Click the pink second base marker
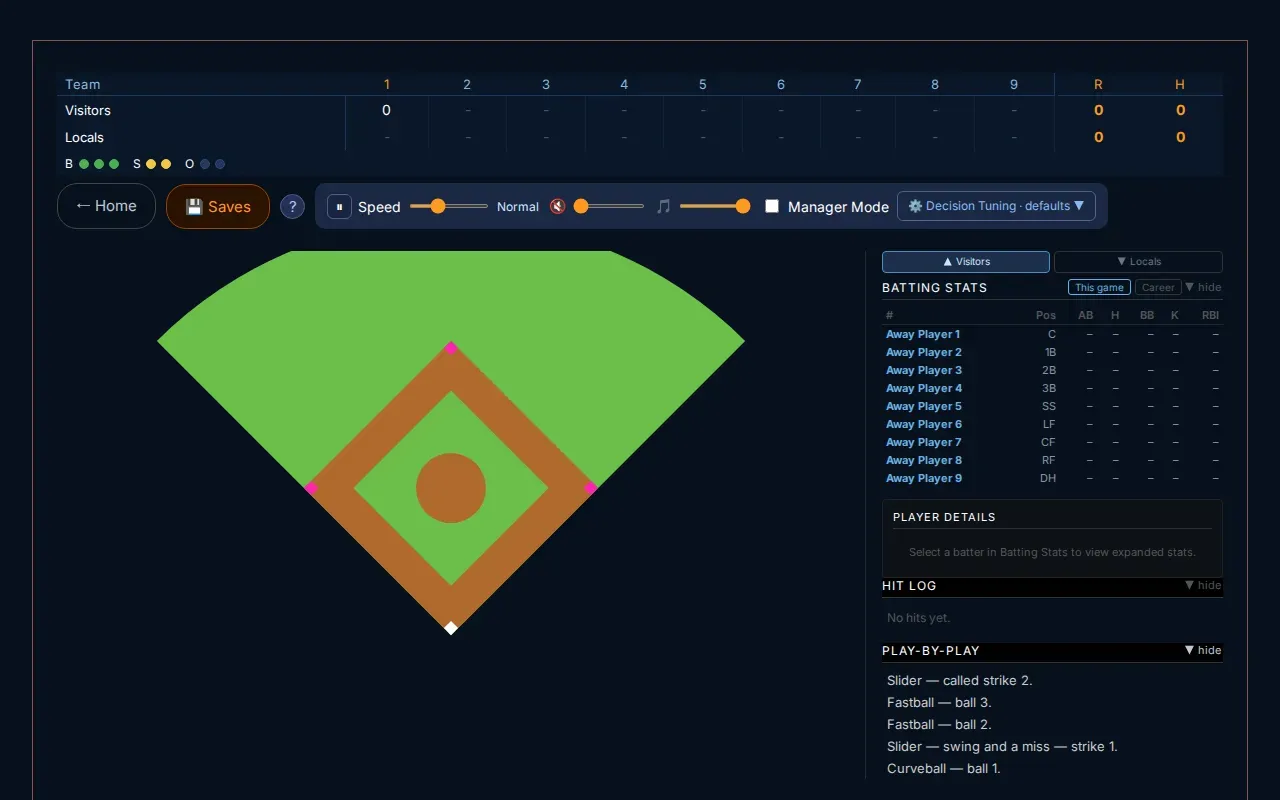Viewport: 1280px width, 800px height. click(451, 348)
